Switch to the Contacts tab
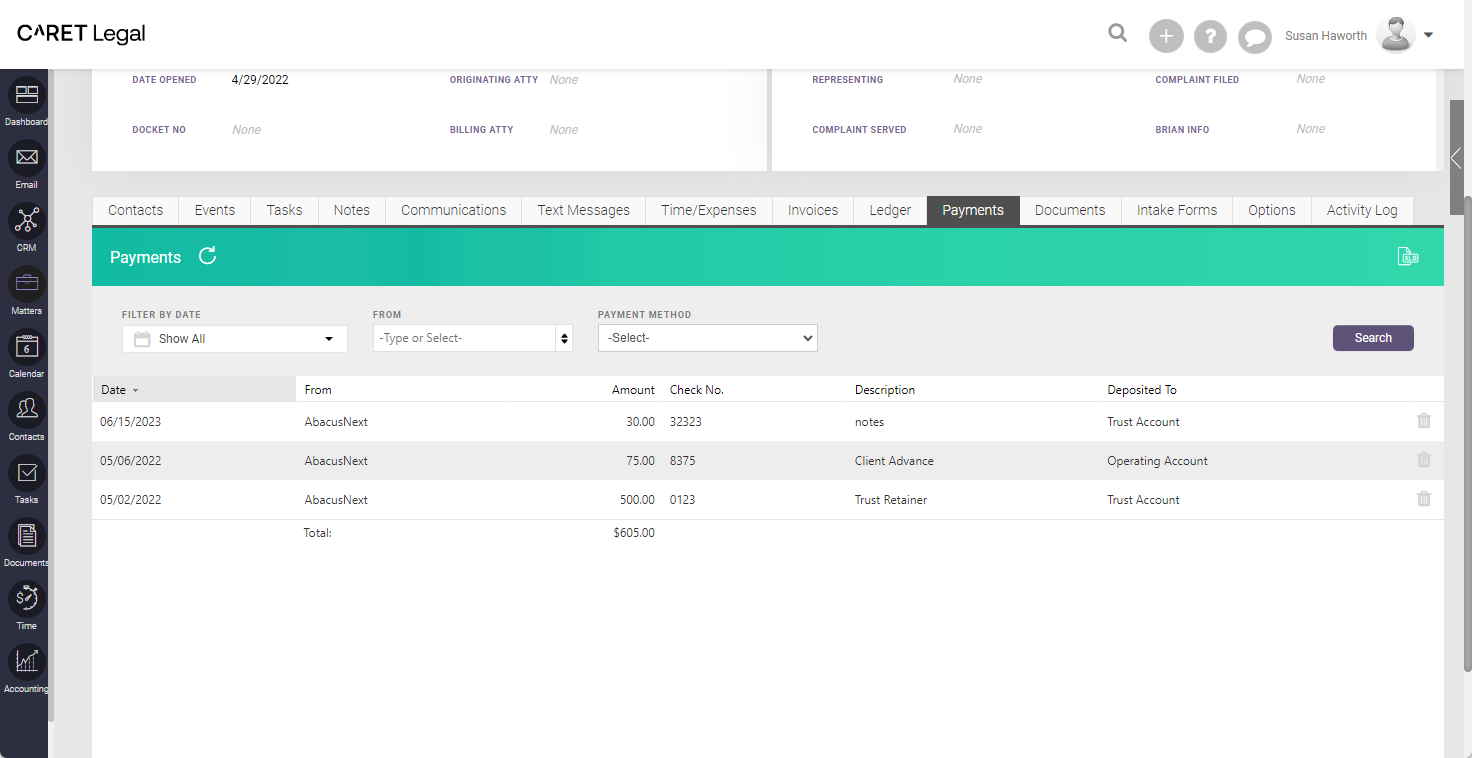This screenshot has height=758, width=1472. (x=136, y=210)
